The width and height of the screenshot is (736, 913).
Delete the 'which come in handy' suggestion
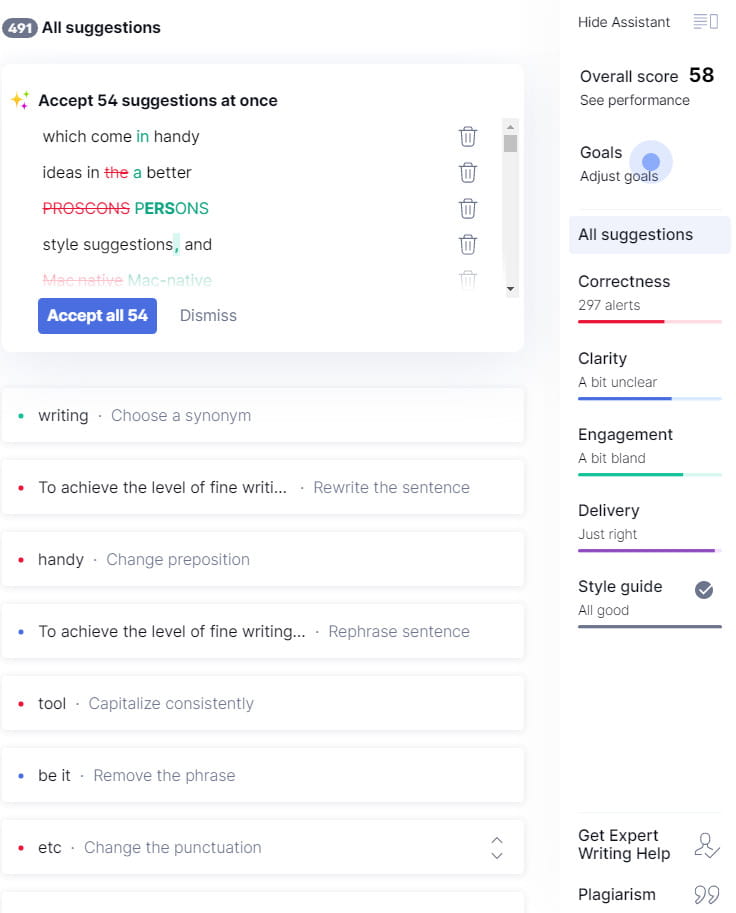[467, 137]
